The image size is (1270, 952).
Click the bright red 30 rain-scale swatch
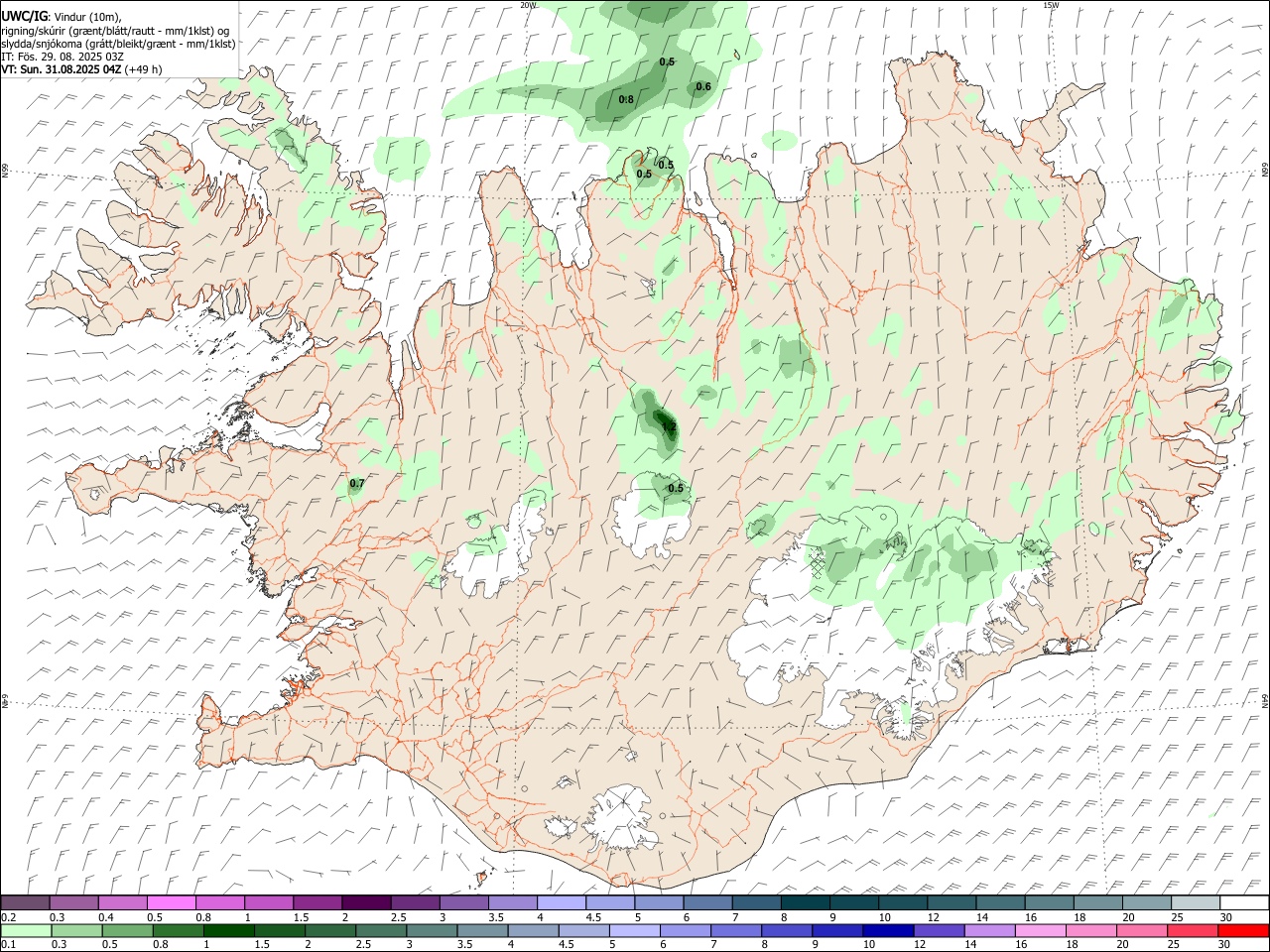(1243, 931)
